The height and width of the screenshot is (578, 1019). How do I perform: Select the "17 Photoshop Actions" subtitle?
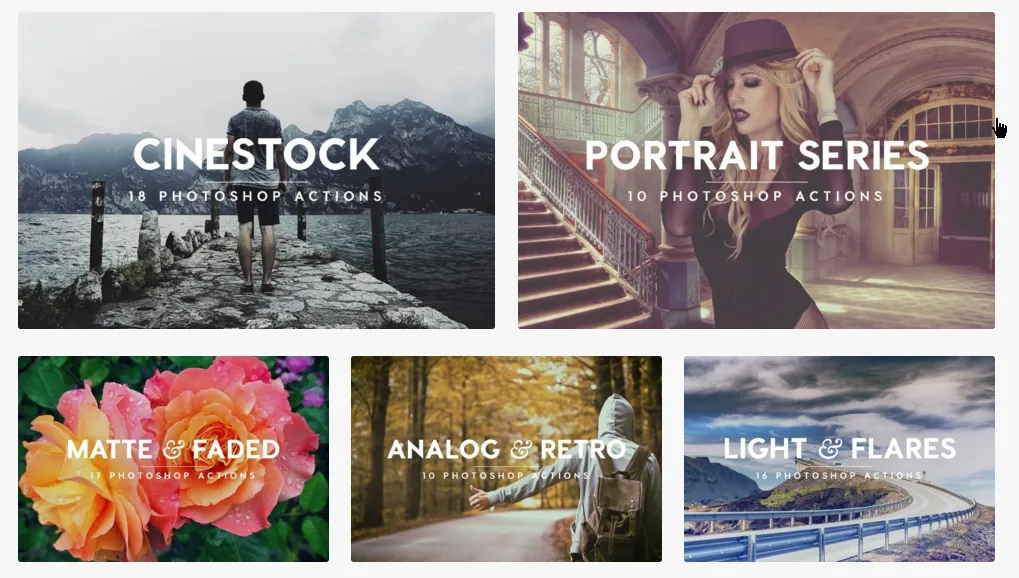(x=173, y=475)
